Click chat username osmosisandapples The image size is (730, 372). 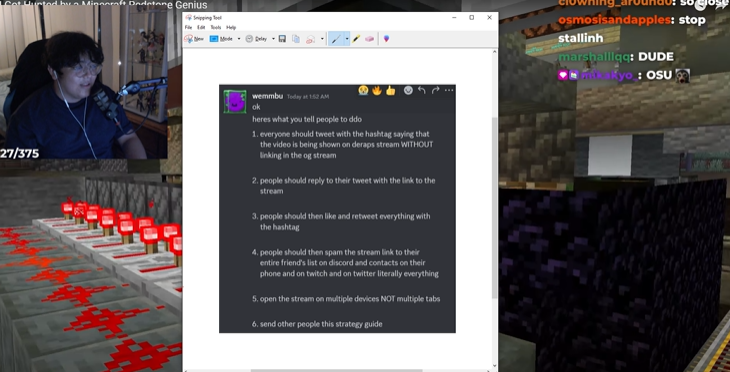615,20
